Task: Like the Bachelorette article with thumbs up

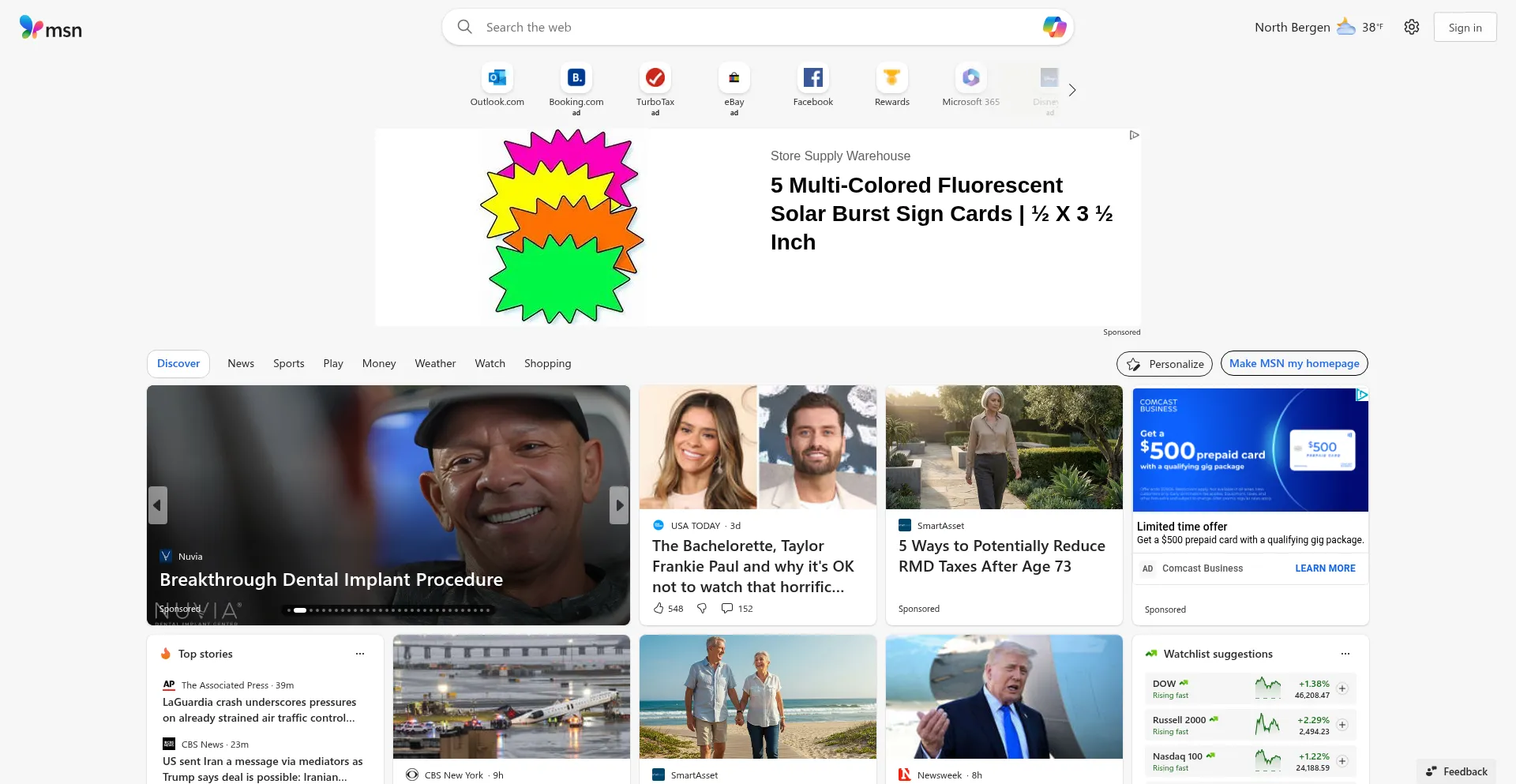Action: pyautogui.click(x=659, y=608)
